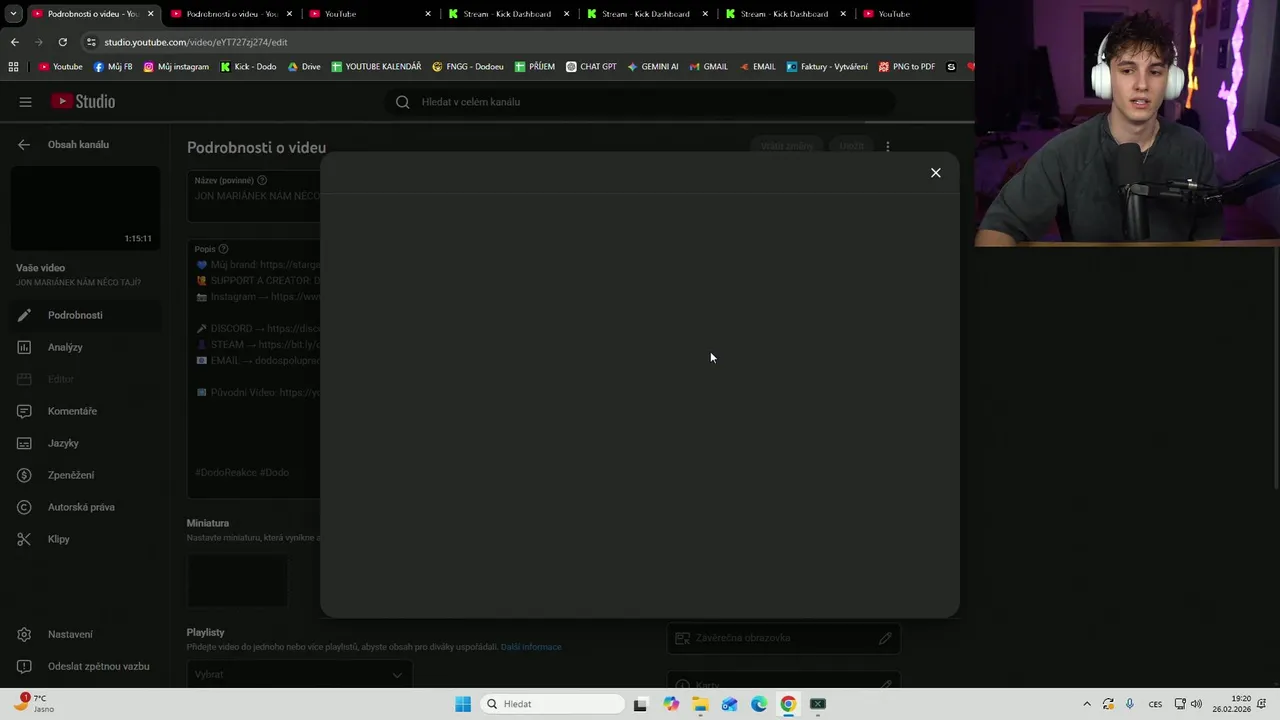Click the Nastavení gear icon

point(25,634)
